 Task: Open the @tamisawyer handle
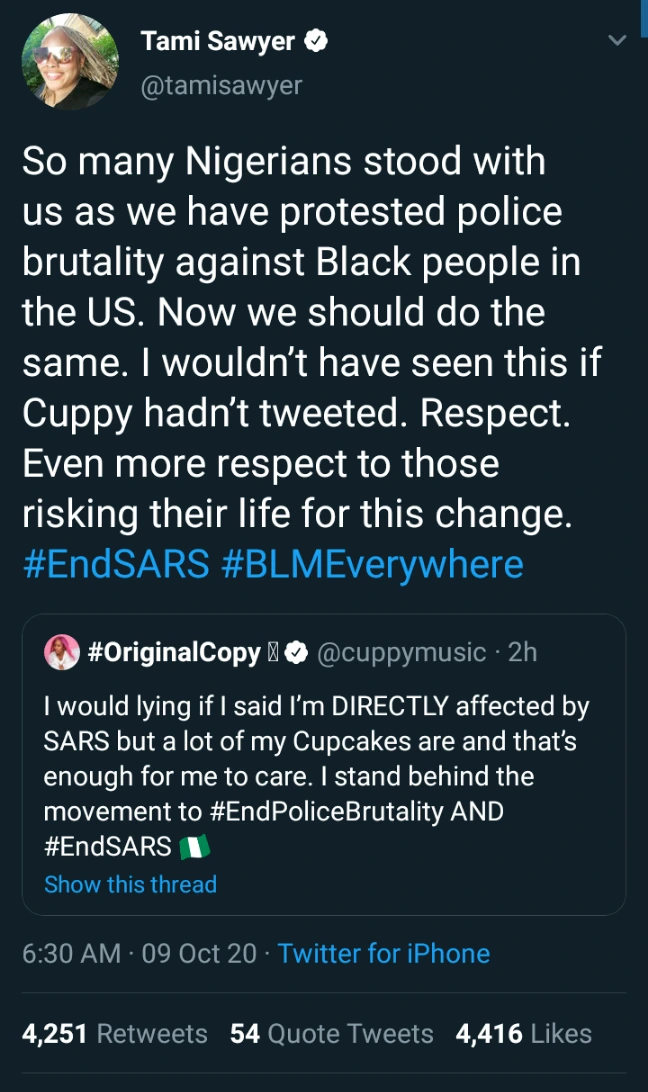click(x=221, y=86)
